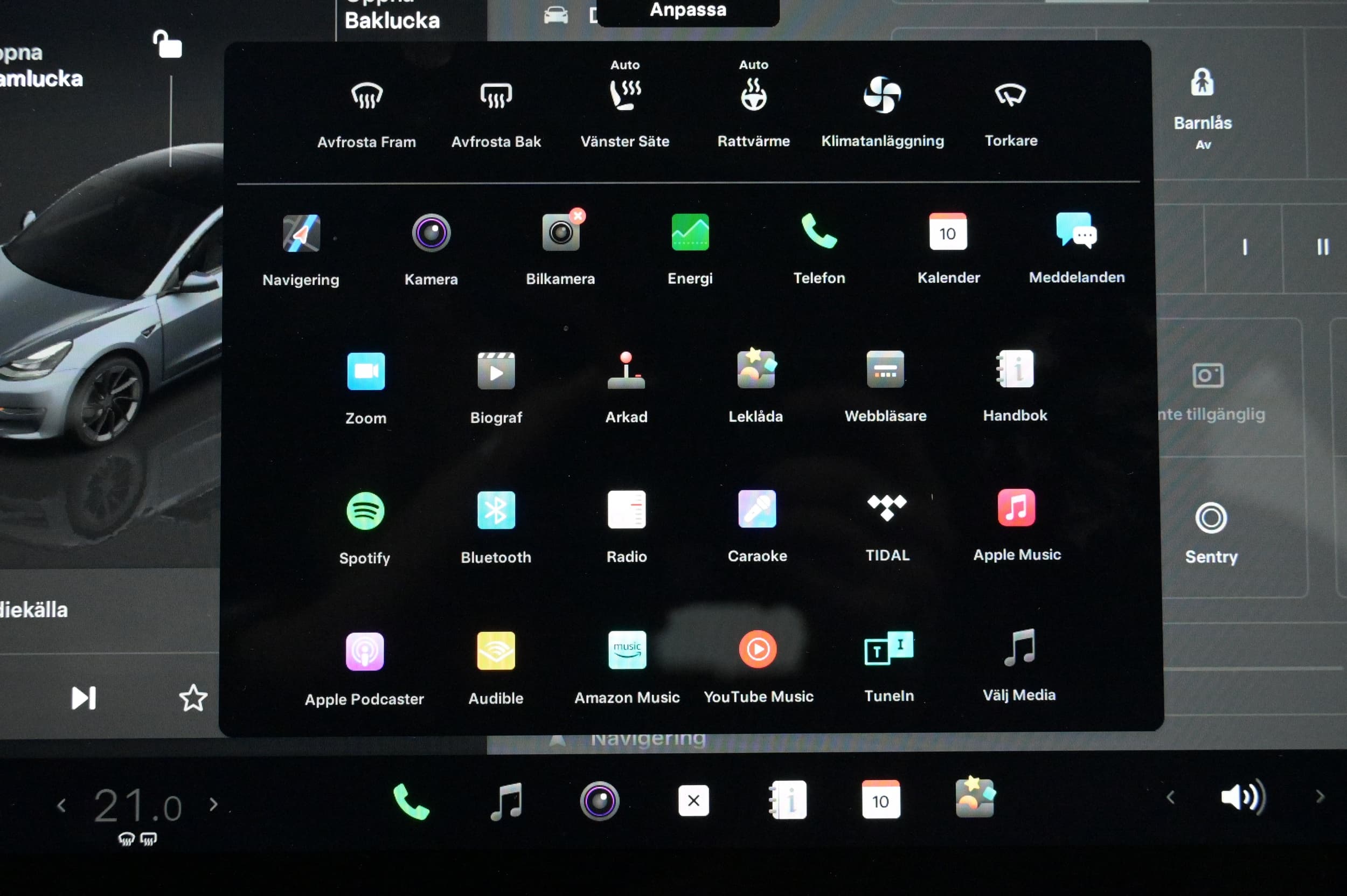Open Spotify

click(x=365, y=511)
